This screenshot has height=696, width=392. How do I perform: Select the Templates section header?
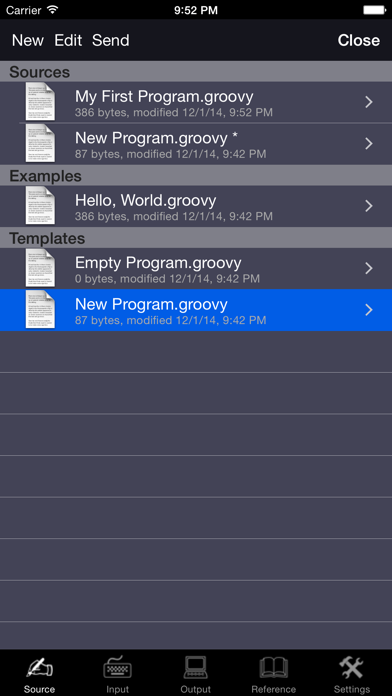[196, 238]
